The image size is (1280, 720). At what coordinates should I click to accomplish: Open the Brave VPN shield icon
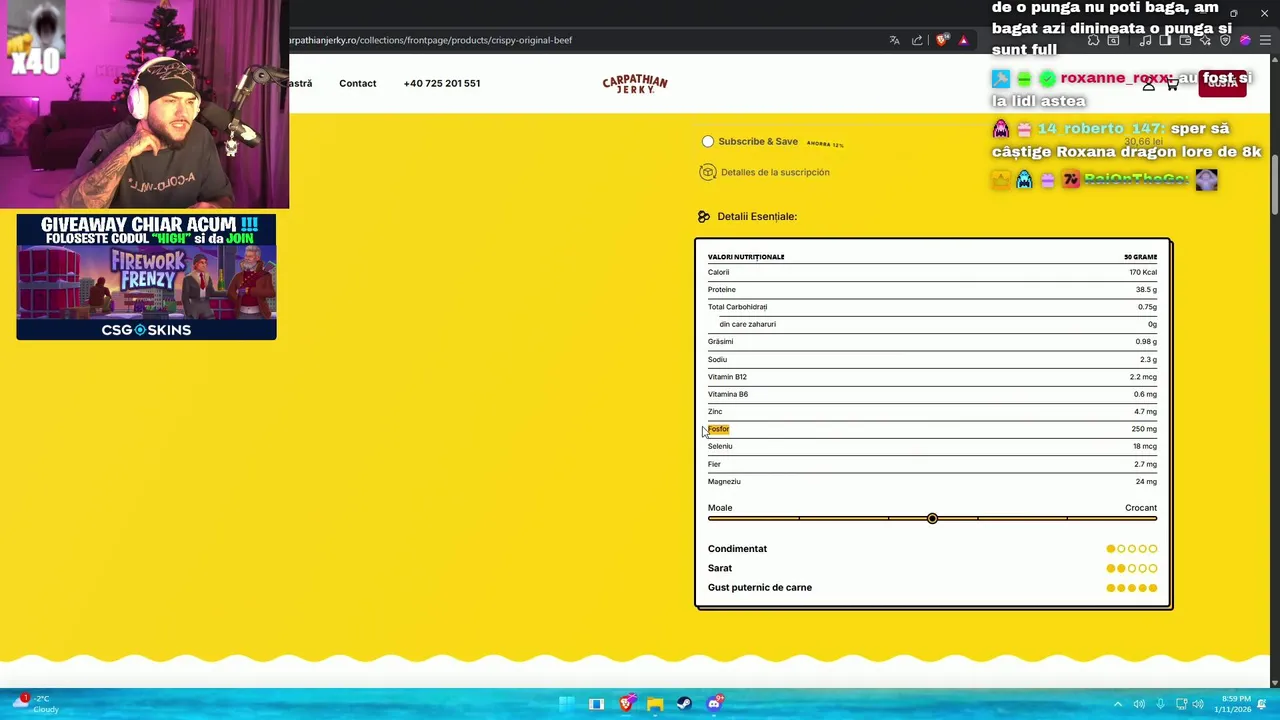1225,40
